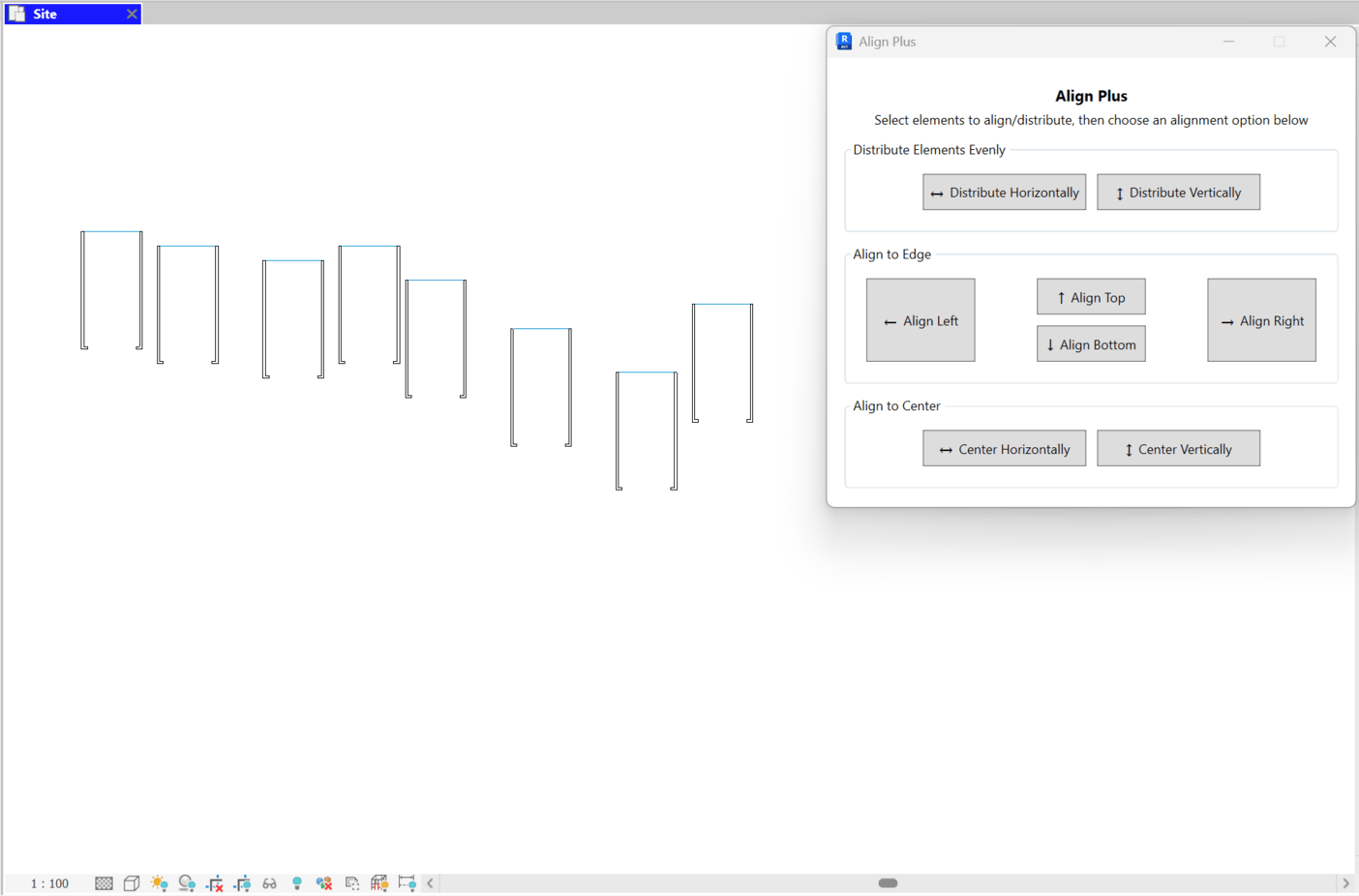This screenshot has width=1359, height=896.
Task: Toggle the Sun Path display
Action: pyautogui.click(x=160, y=882)
